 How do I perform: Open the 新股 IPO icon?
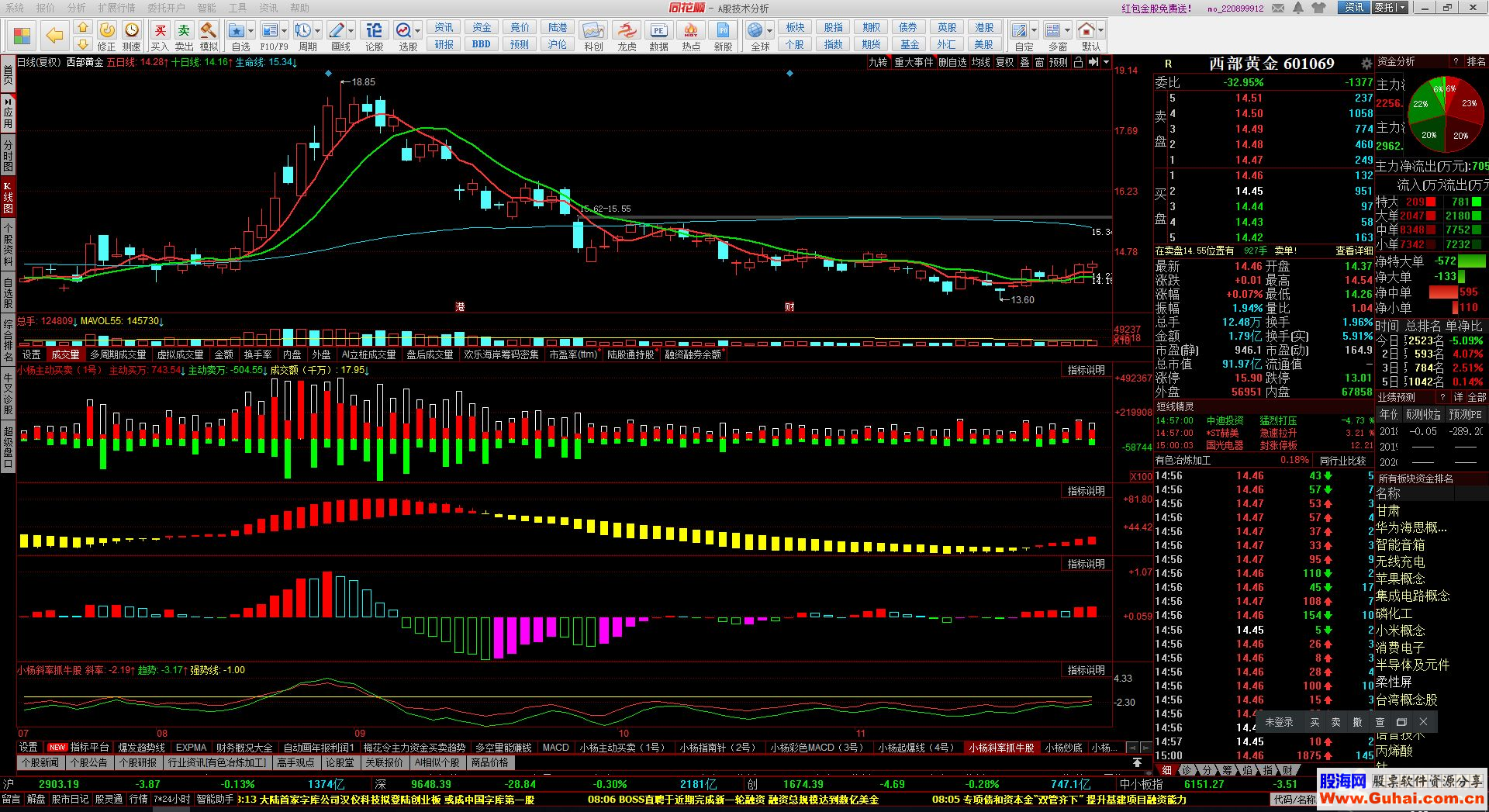tap(723, 30)
